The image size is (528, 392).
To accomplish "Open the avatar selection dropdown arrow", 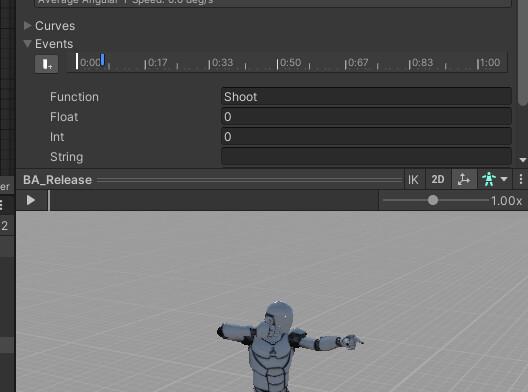I will [504, 179].
